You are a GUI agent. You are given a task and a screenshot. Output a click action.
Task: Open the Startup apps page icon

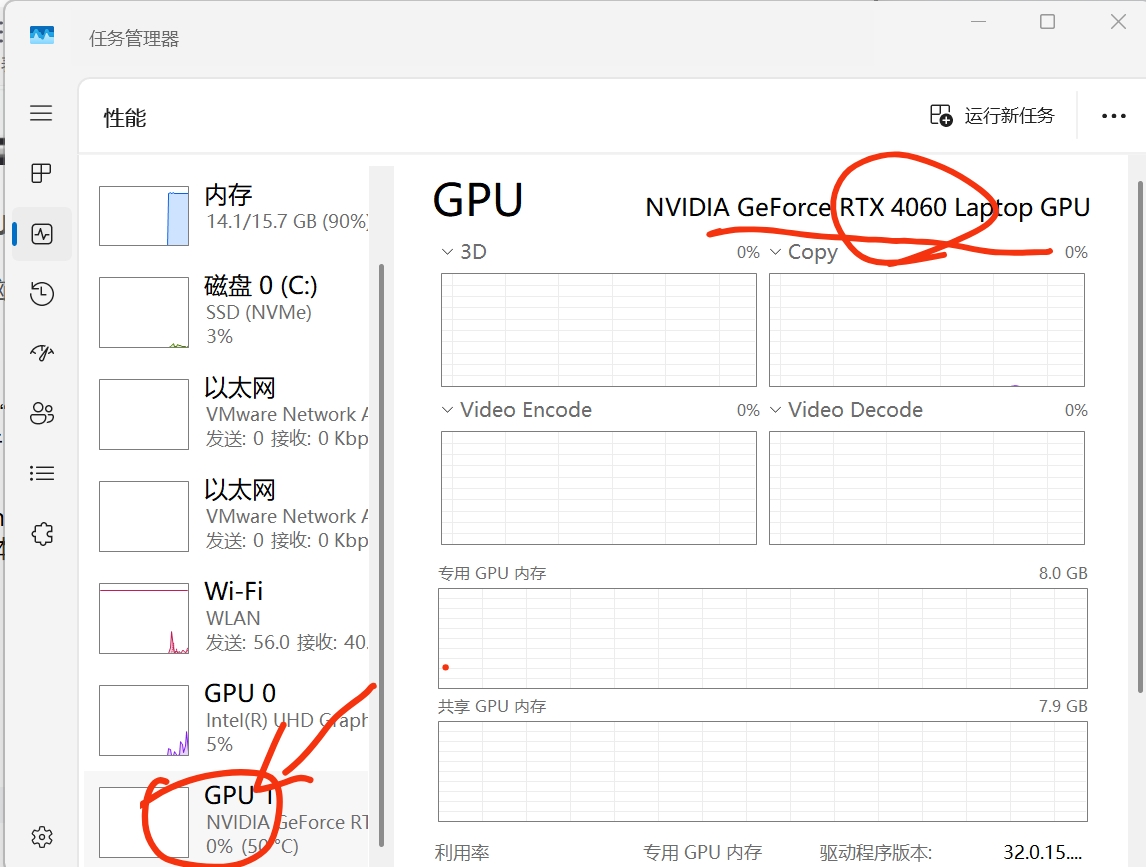(x=42, y=353)
